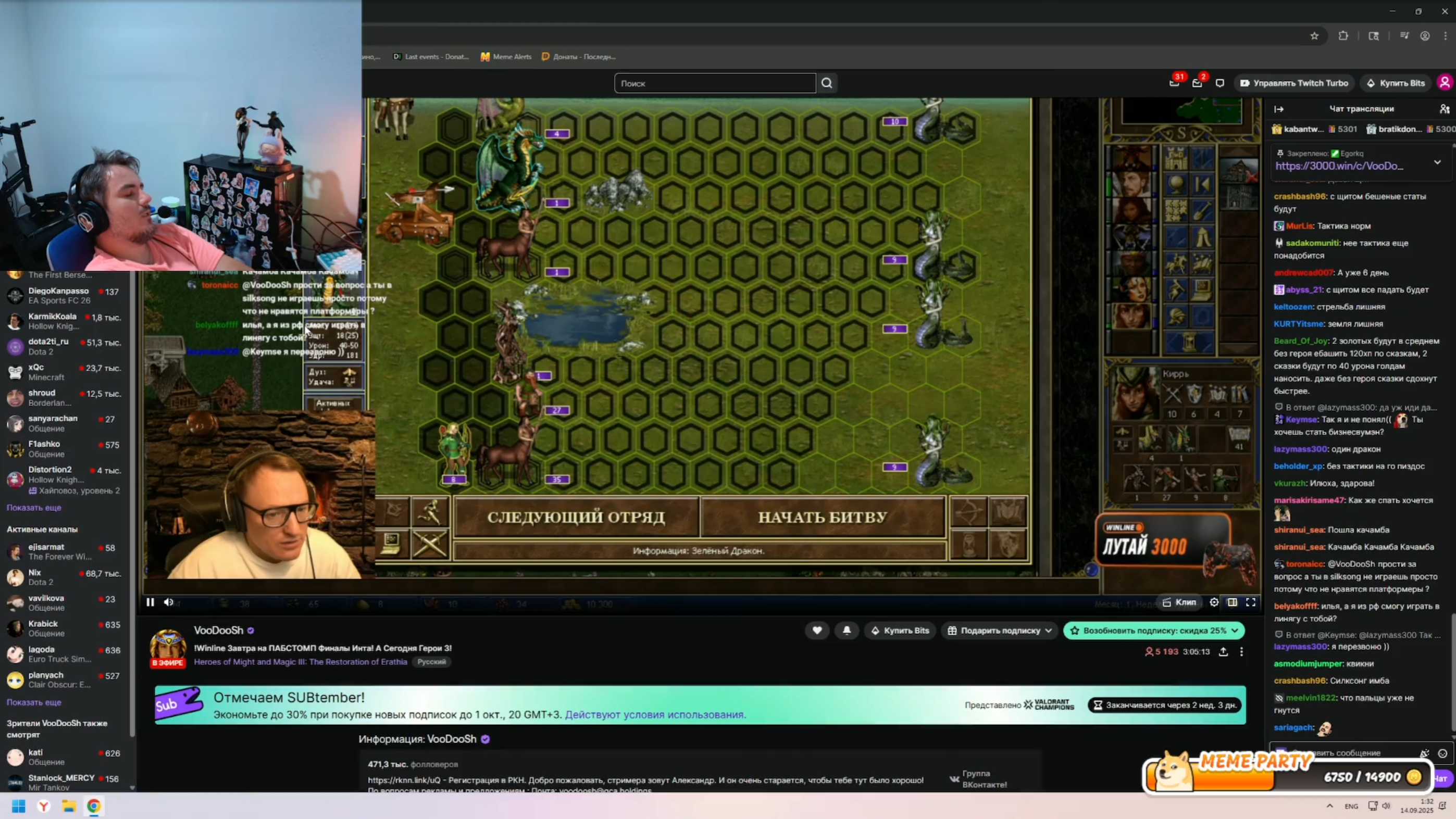This screenshot has width=1456, height=819.
Task: Mute the stream volume
Action: click(x=168, y=602)
